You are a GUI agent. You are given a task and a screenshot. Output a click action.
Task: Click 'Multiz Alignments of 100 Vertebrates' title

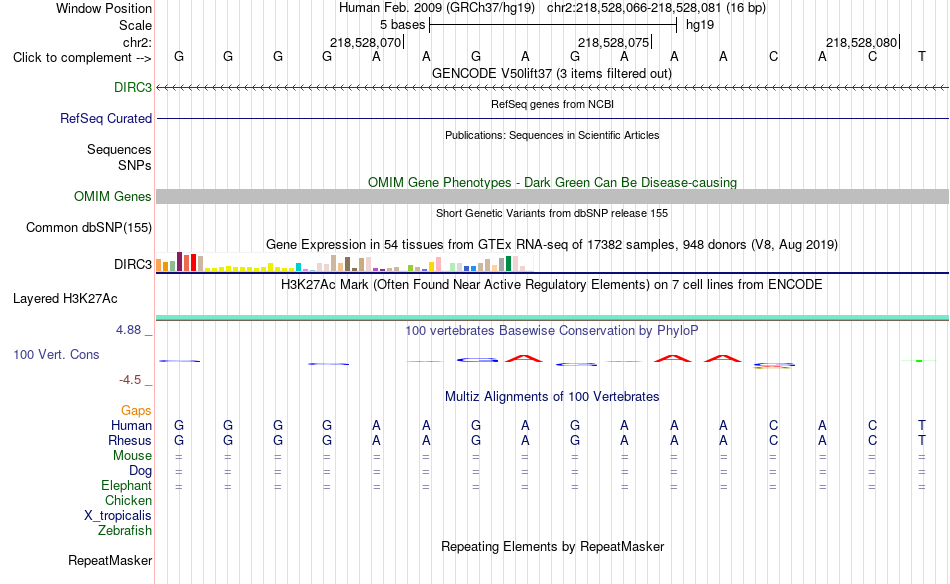coord(552,396)
